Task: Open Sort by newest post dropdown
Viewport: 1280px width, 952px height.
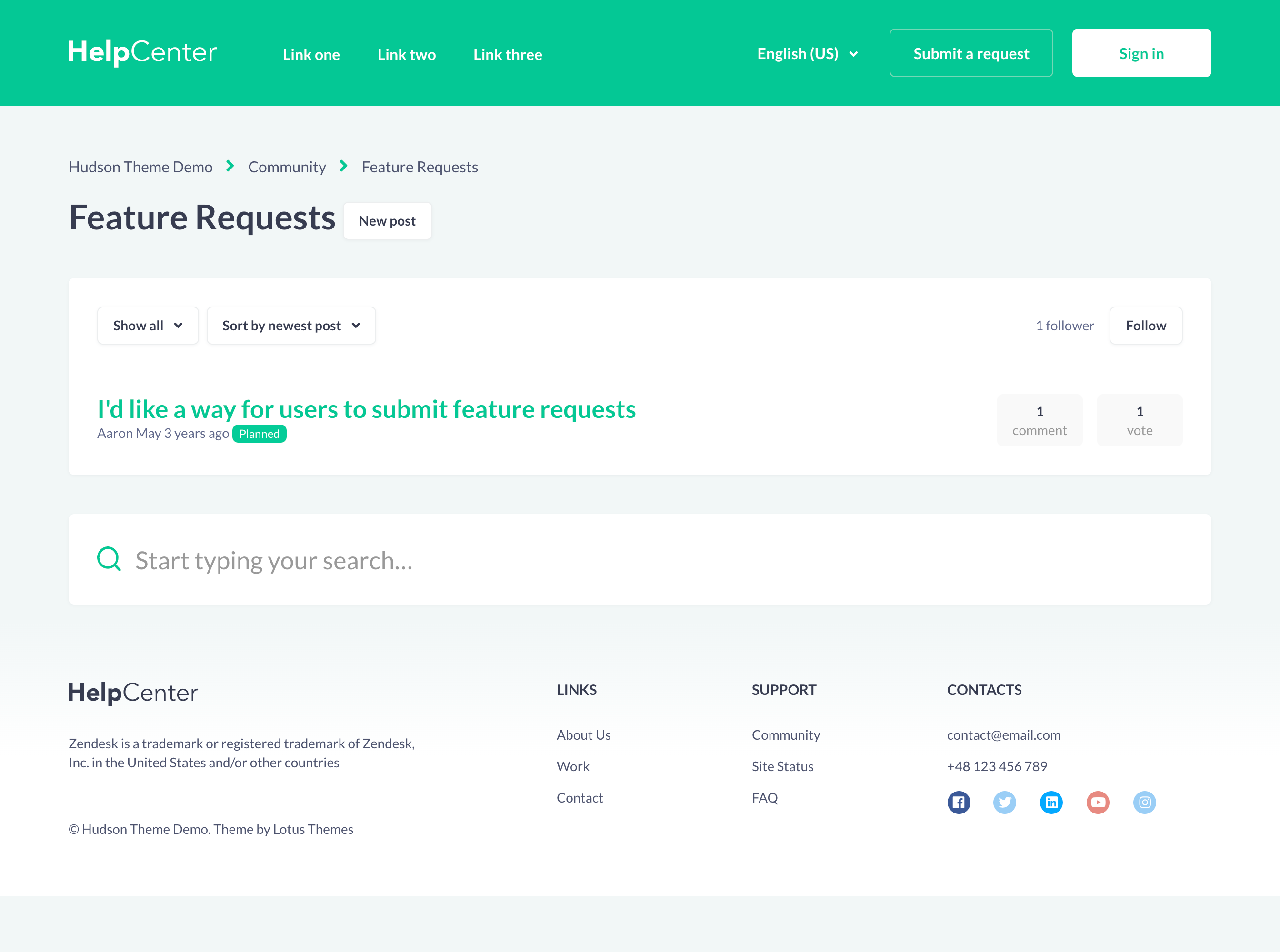Action: coord(291,326)
